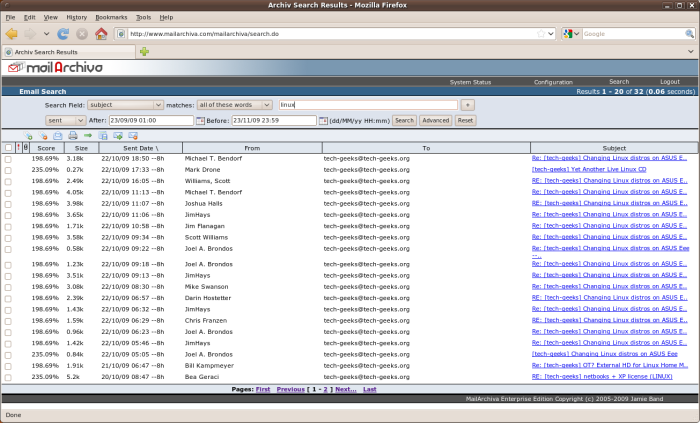This screenshot has width=700, height=423.
Task: Click the magnifier in Google search box
Action: pos(689,34)
